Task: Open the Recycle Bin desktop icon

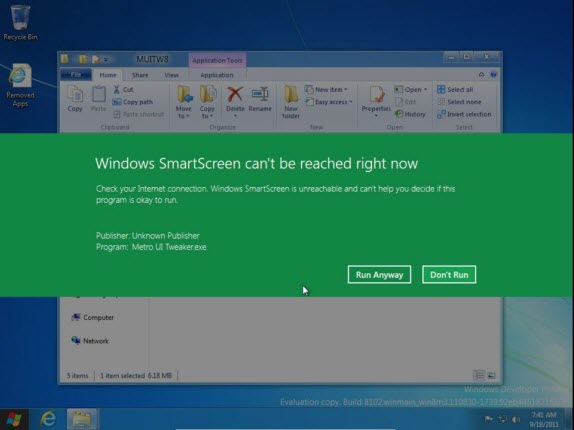Action: pos(20,21)
